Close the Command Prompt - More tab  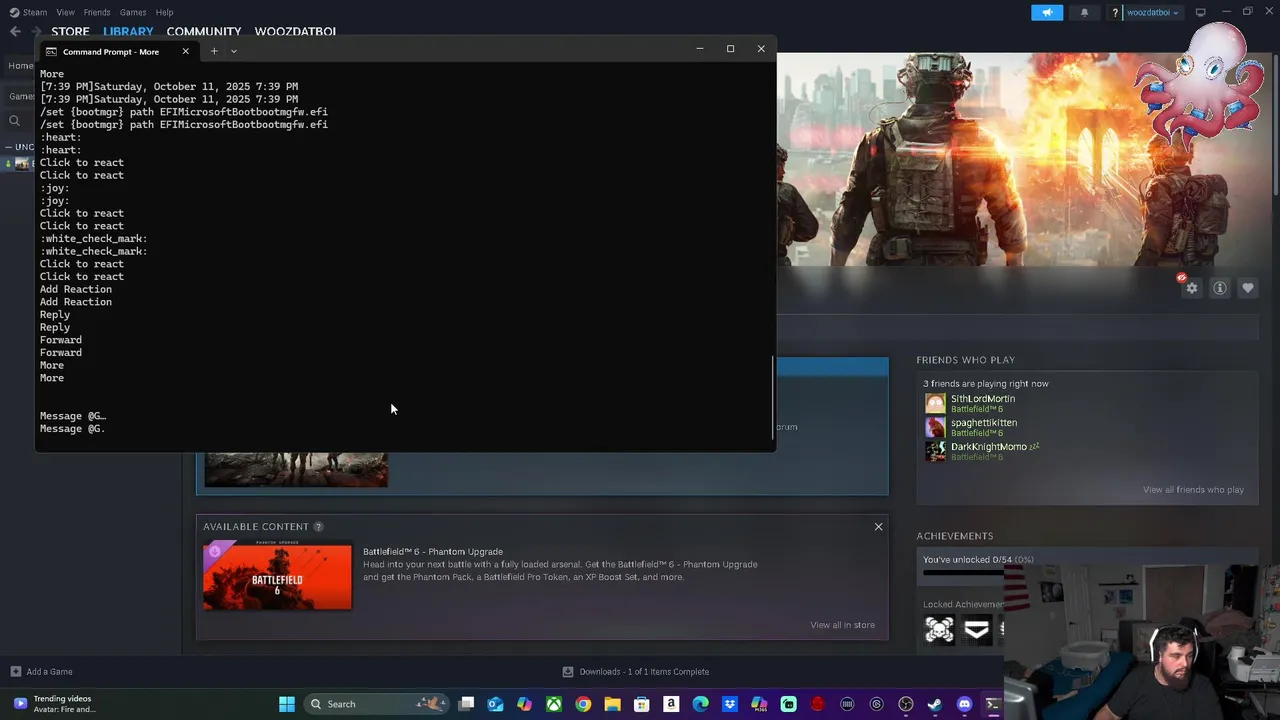click(185, 51)
